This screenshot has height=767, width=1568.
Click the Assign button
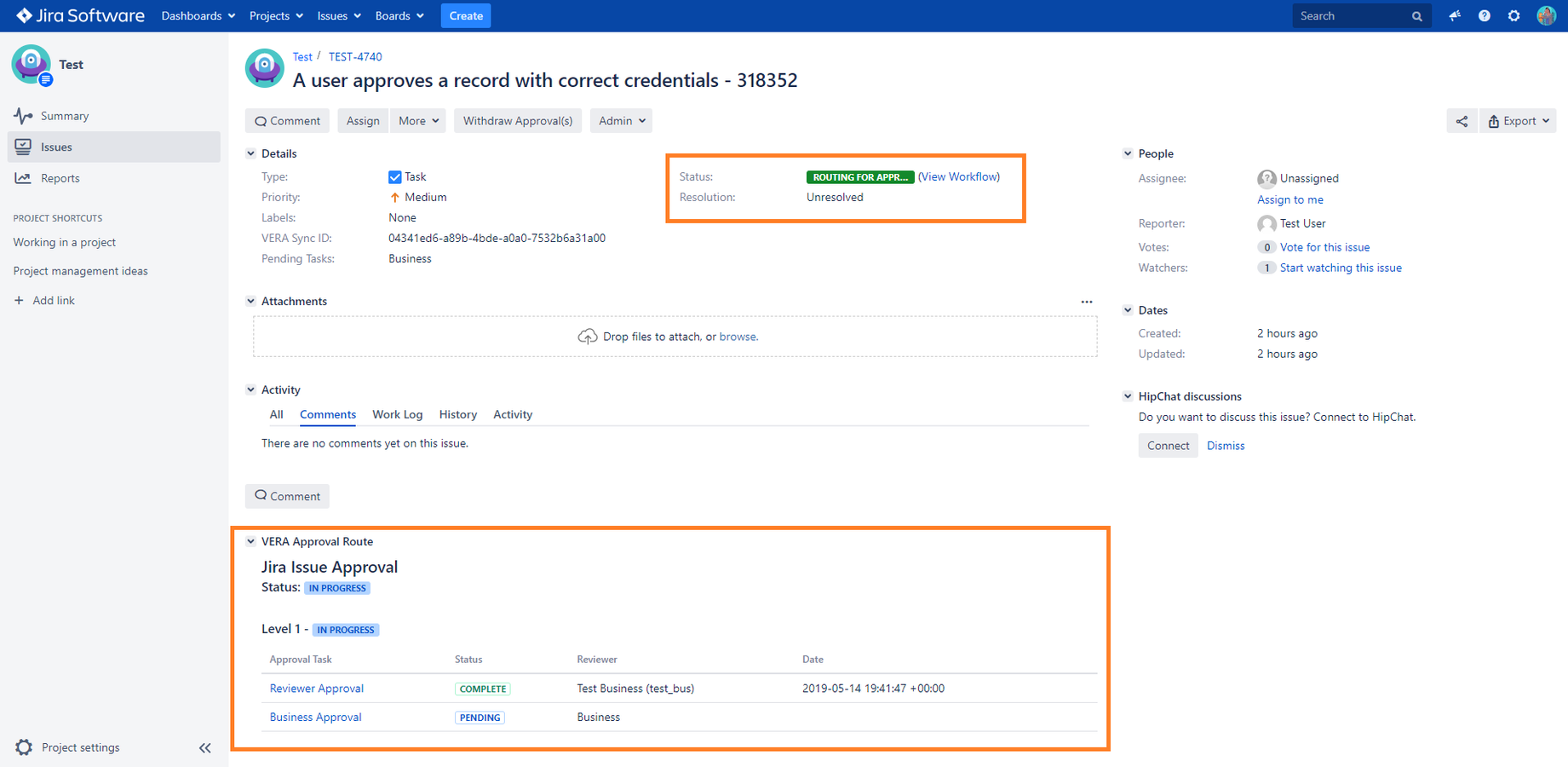click(x=363, y=121)
